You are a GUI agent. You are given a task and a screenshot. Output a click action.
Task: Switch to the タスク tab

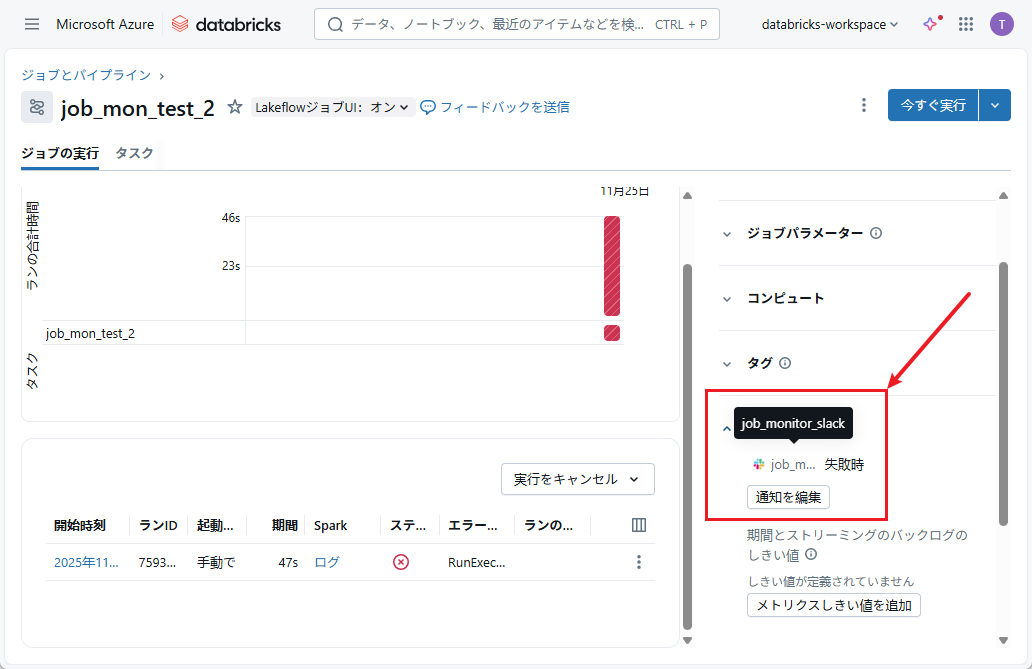coord(134,153)
